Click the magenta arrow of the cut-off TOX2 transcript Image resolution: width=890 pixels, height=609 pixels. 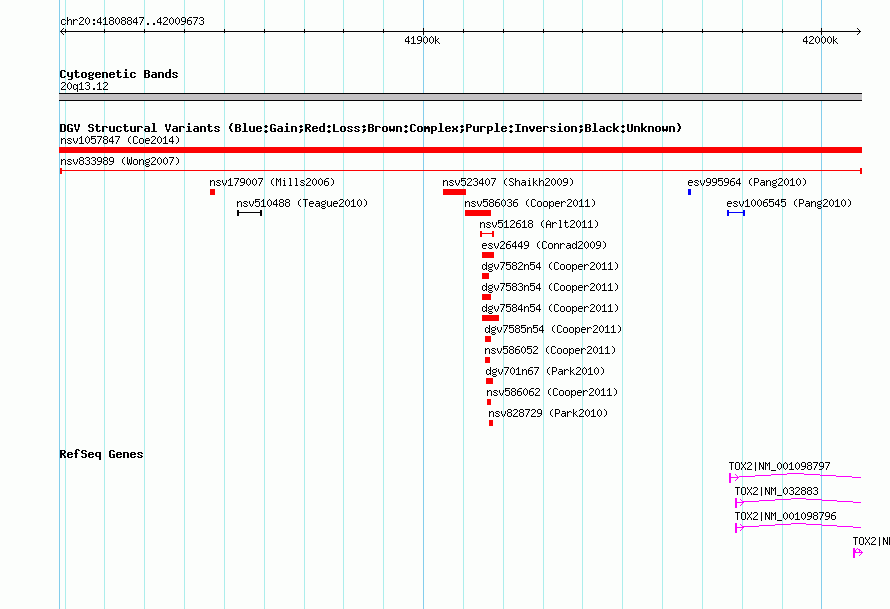click(858, 553)
